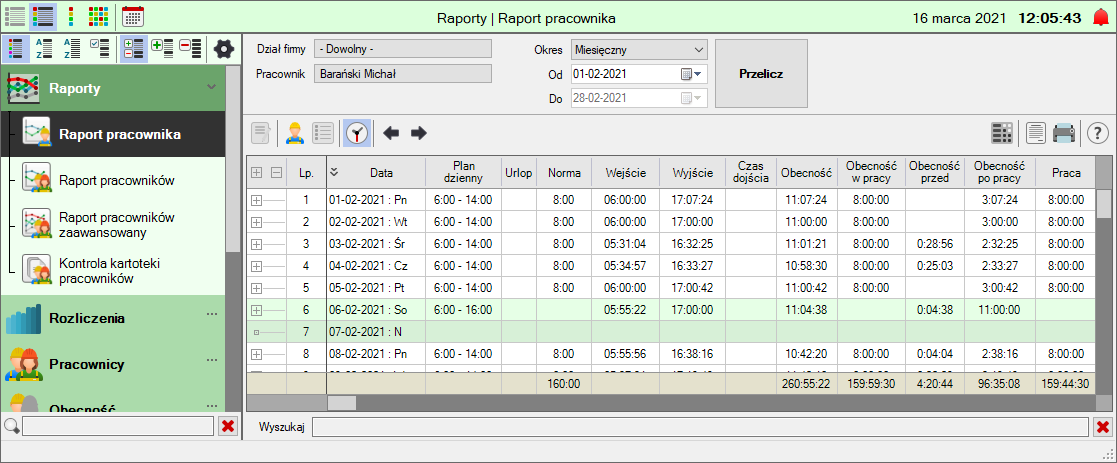1117x463 pixels.
Task: Choose the vertical colored dots view
Action: 71,16
